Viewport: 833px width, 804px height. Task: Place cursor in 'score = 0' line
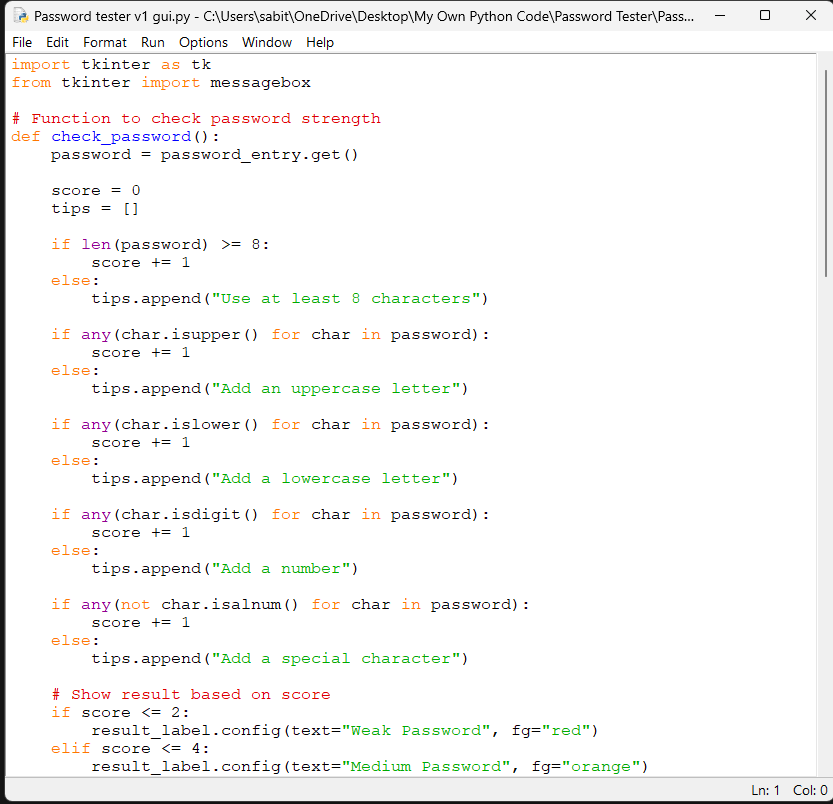pos(96,191)
